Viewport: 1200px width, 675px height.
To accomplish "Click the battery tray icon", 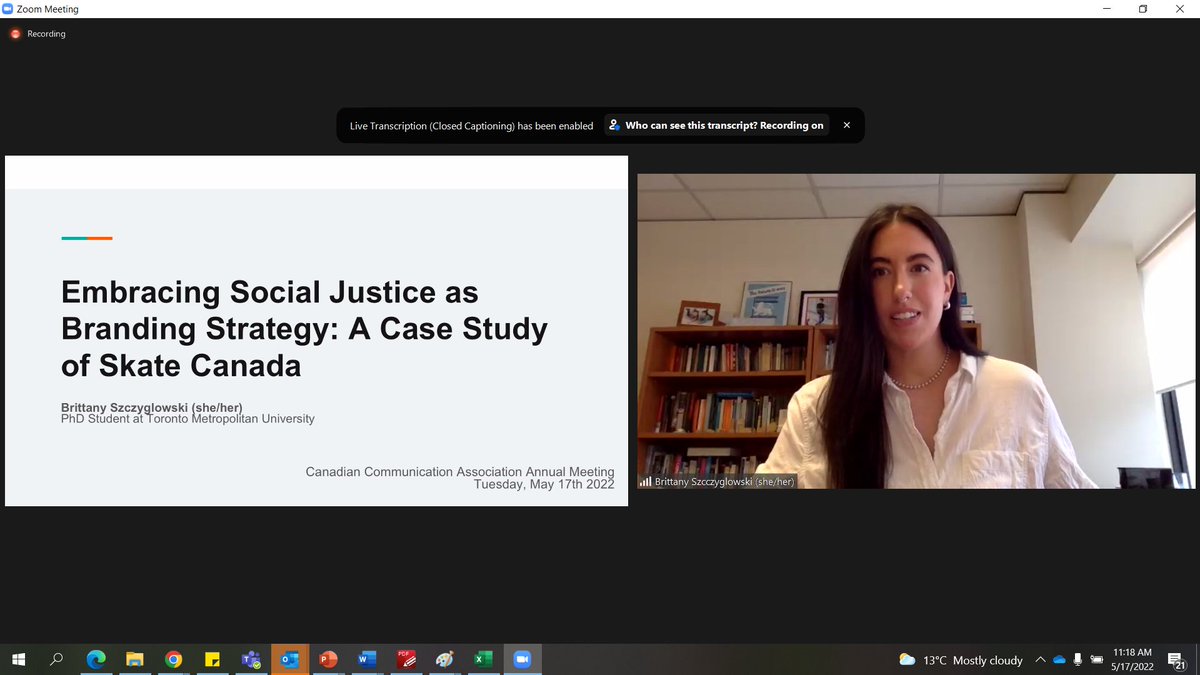I will click(x=1096, y=660).
